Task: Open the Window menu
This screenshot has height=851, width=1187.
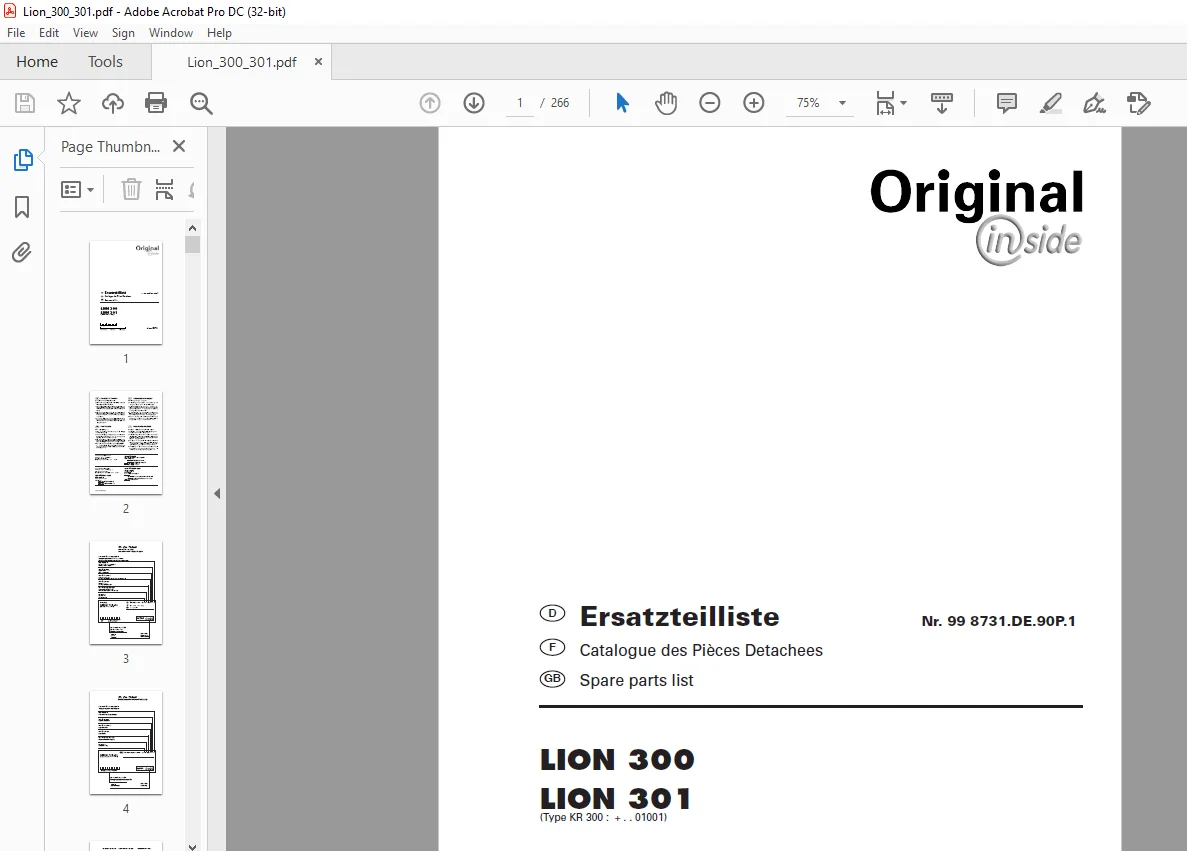Action: (171, 33)
